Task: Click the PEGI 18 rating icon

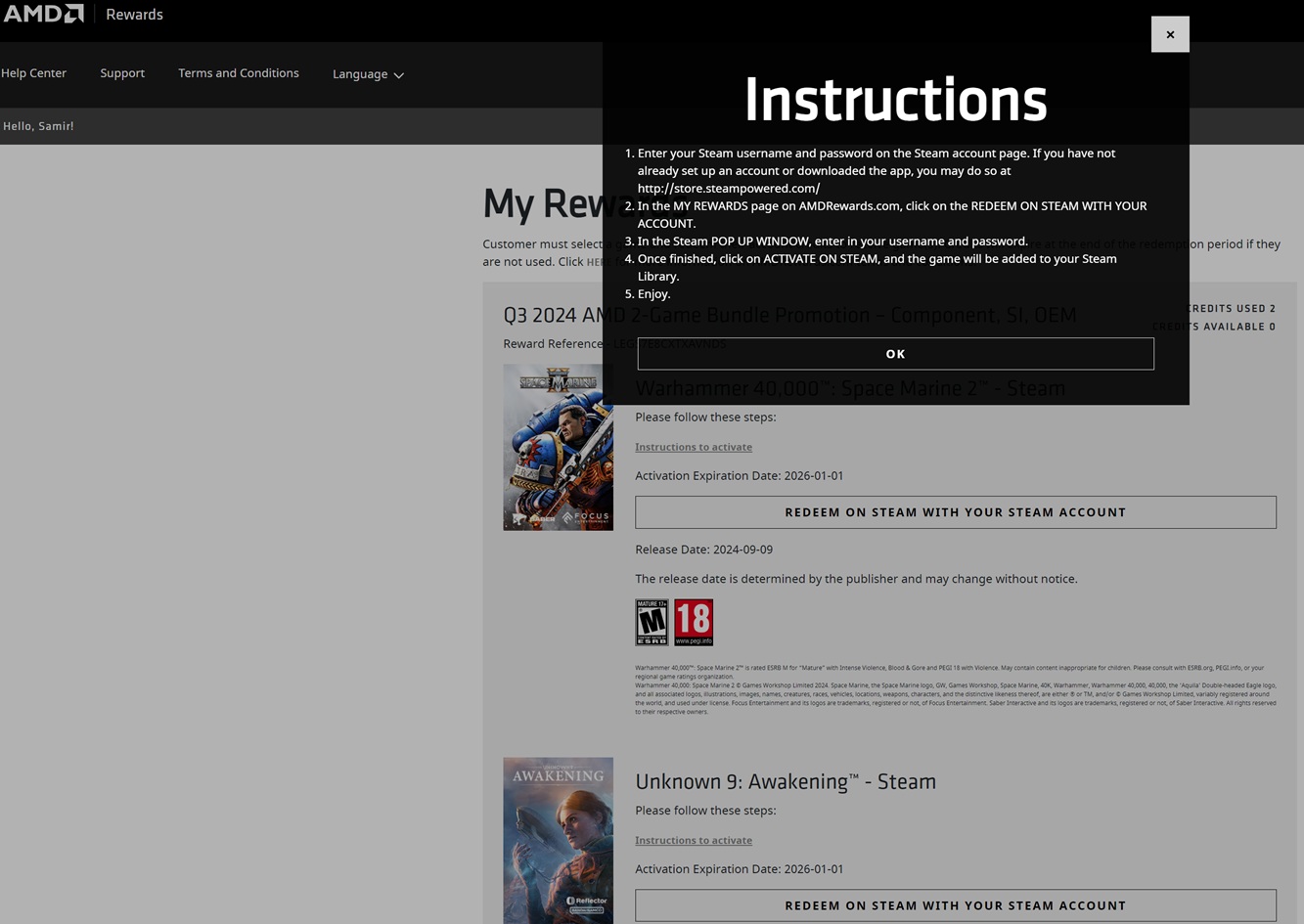Action: tap(694, 622)
